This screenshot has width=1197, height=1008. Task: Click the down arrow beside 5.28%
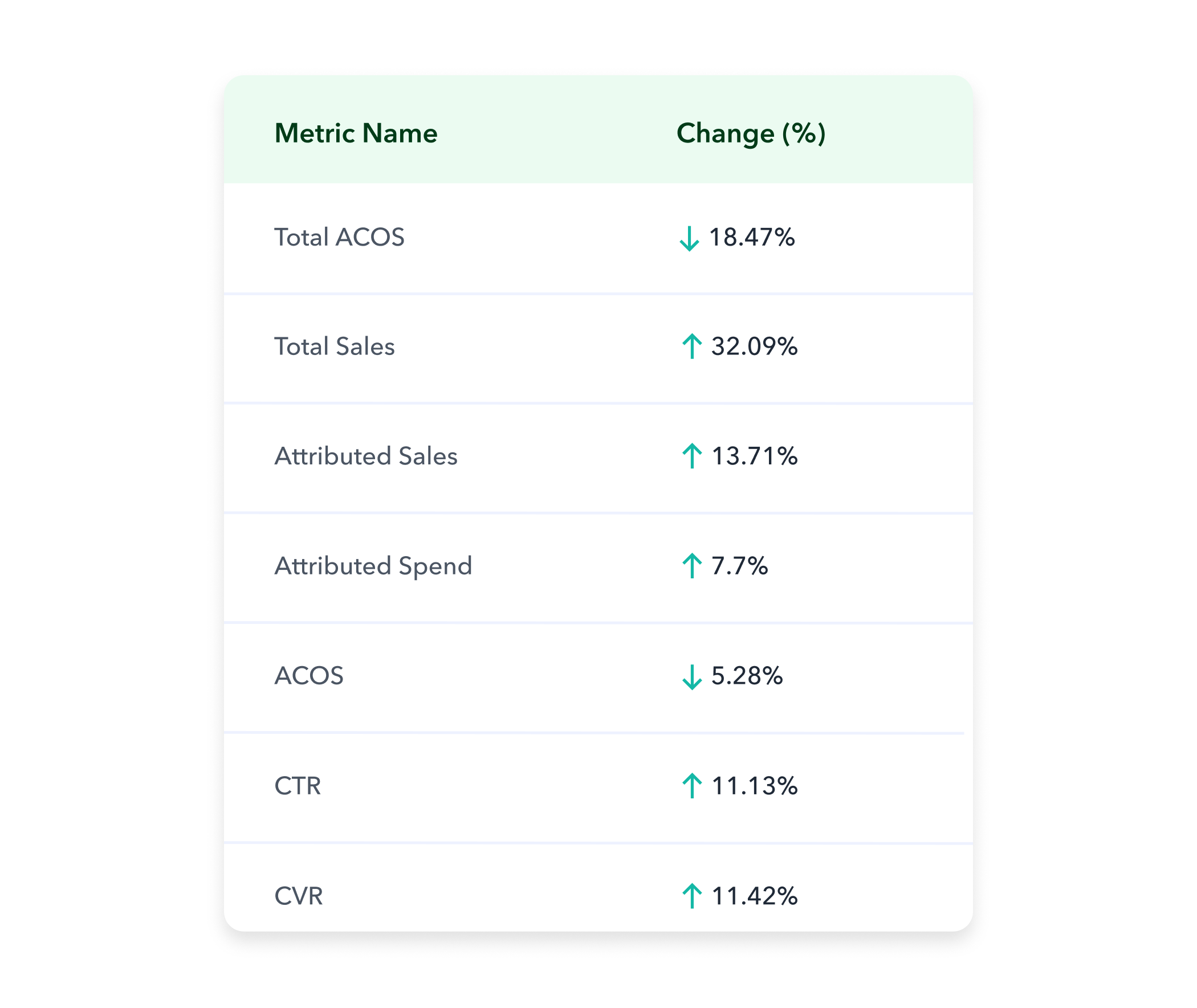point(691,676)
